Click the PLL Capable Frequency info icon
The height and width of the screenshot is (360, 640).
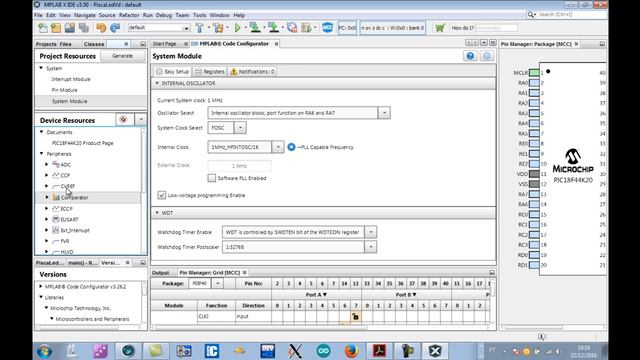pos(291,147)
